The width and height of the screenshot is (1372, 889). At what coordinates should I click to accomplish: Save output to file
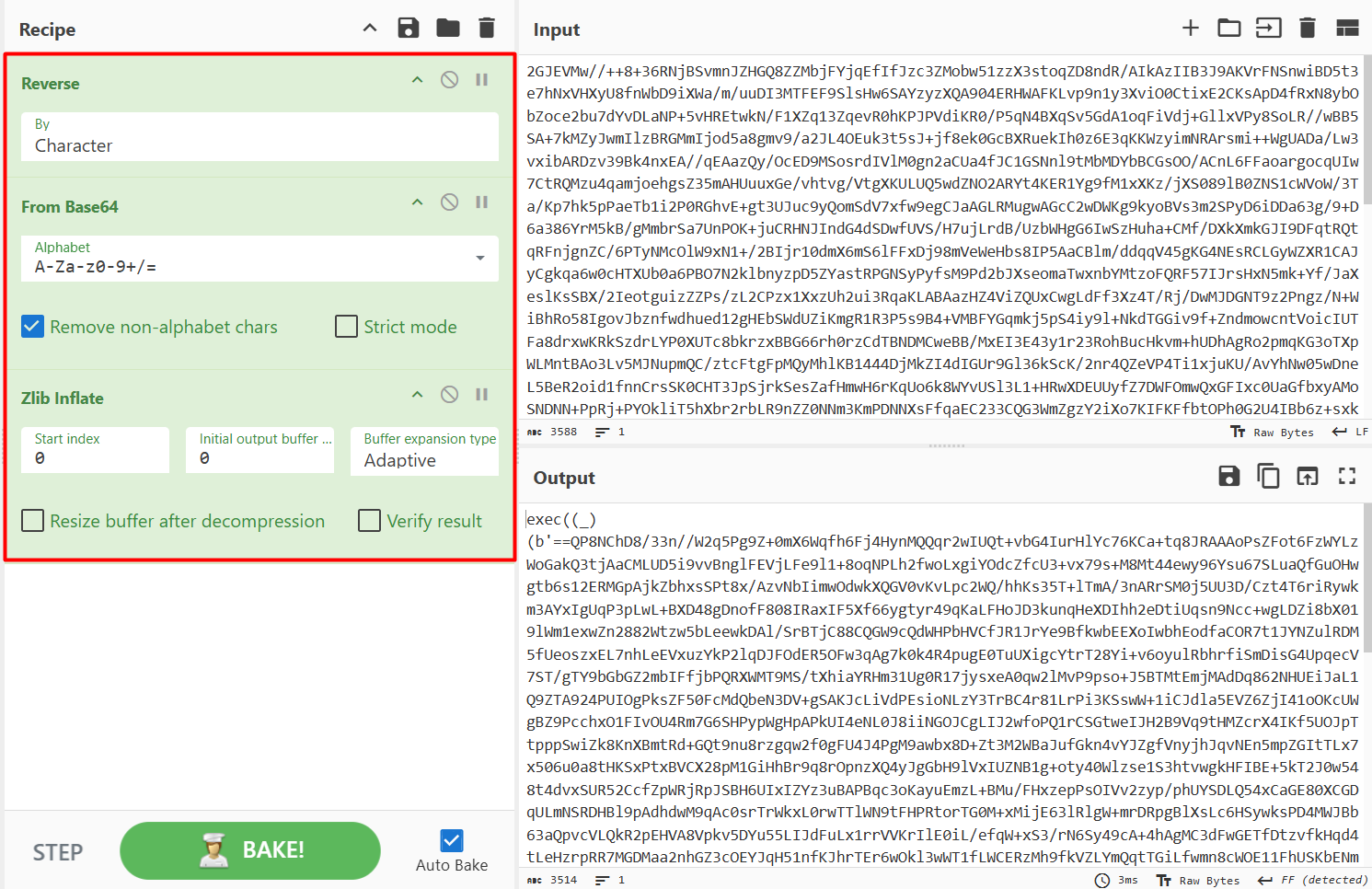coord(1229,476)
